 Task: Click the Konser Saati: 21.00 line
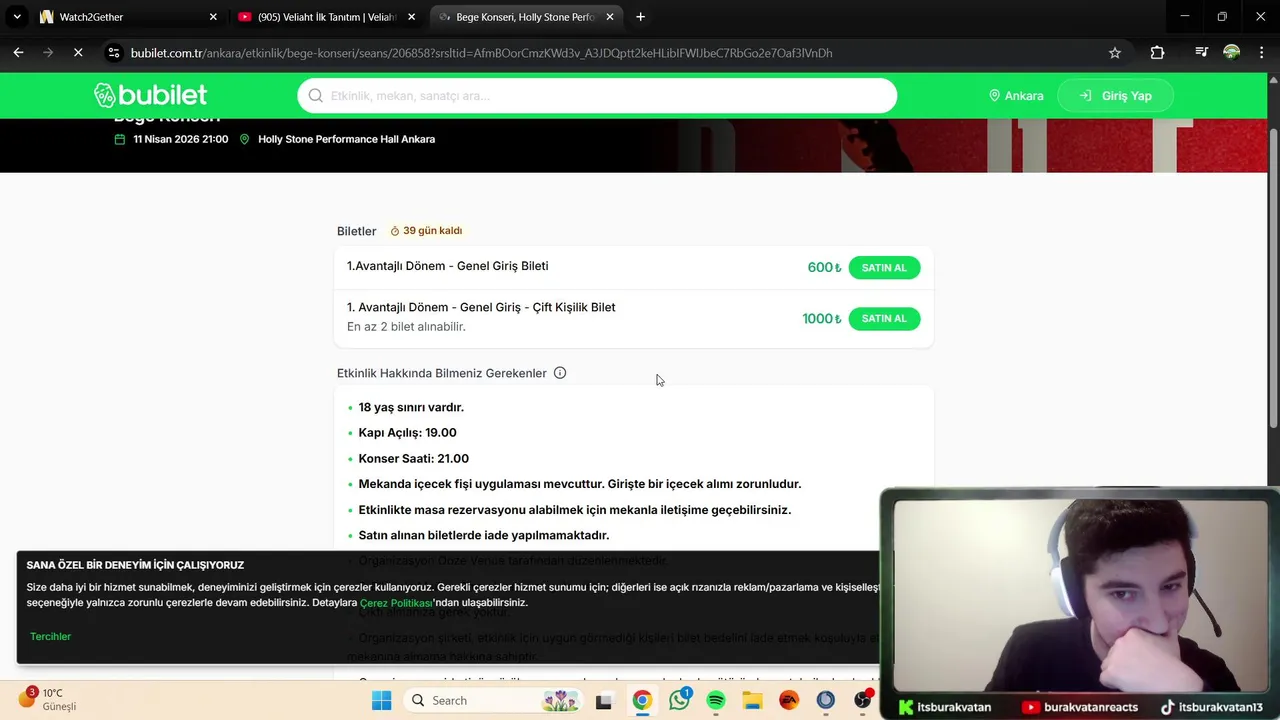(413, 459)
